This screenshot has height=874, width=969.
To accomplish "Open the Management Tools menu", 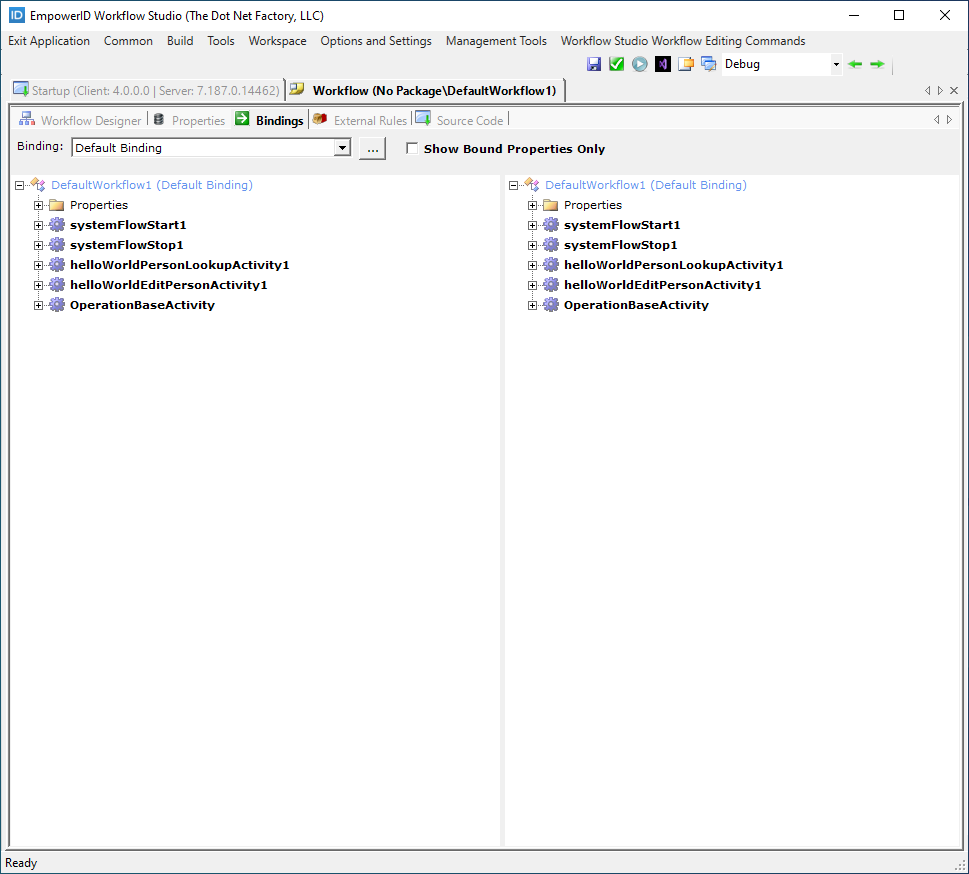I will coord(496,41).
